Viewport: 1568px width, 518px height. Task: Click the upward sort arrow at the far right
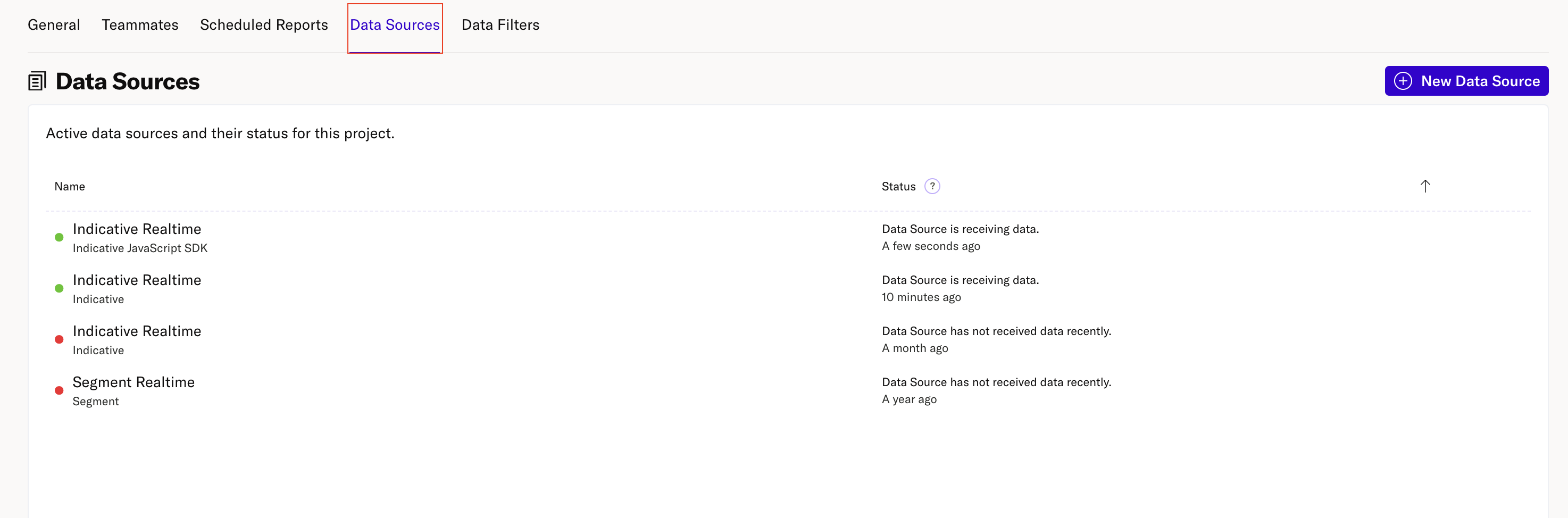(1425, 186)
